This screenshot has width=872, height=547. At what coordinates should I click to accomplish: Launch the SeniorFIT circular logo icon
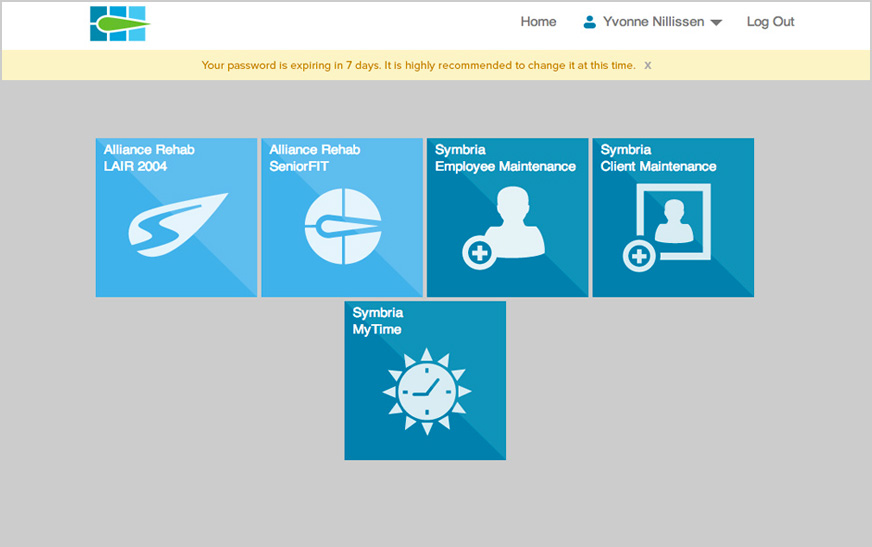coord(343,226)
